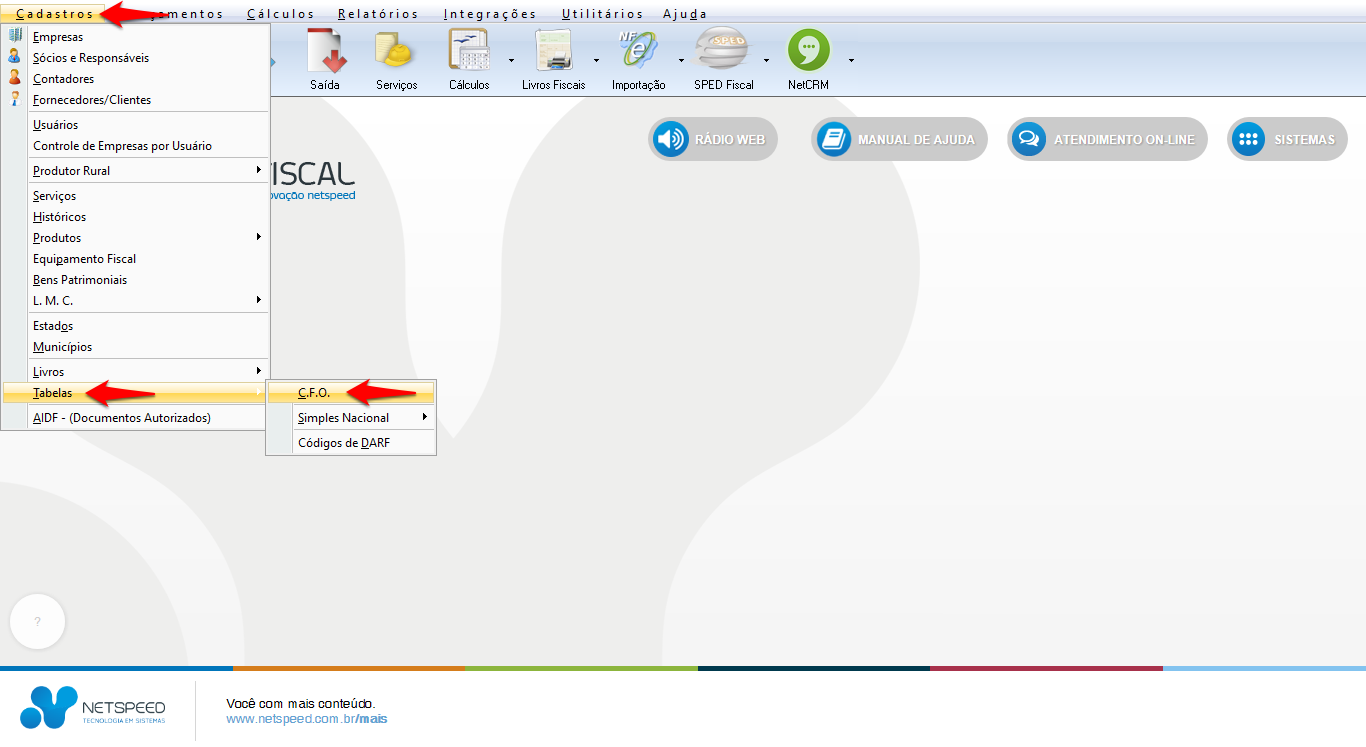Expand the NetCRM toolbar dropdown arrow

[x=851, y=60]
